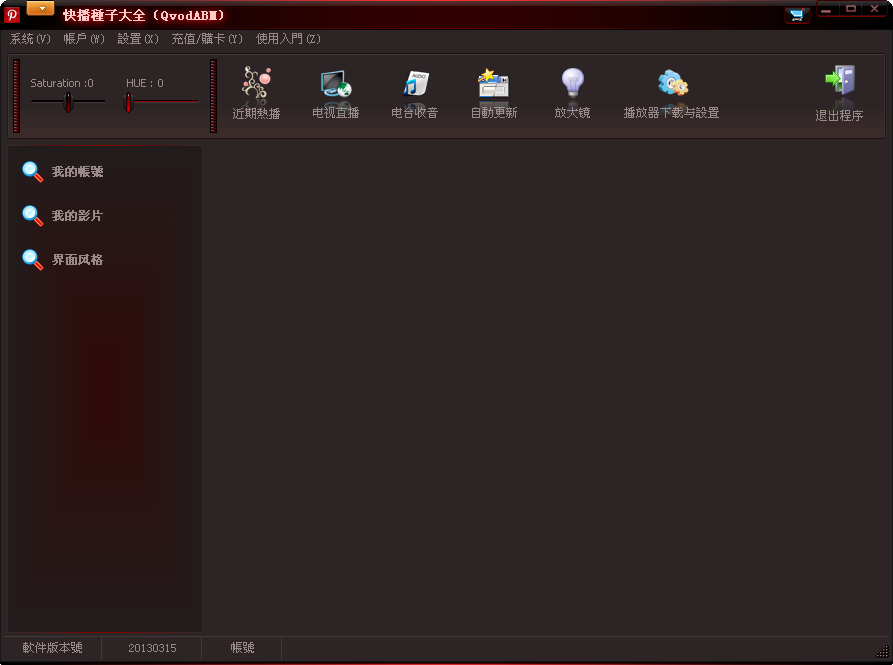
Task: Minimize the QvodABM window
Action: (x=826, y=9)
